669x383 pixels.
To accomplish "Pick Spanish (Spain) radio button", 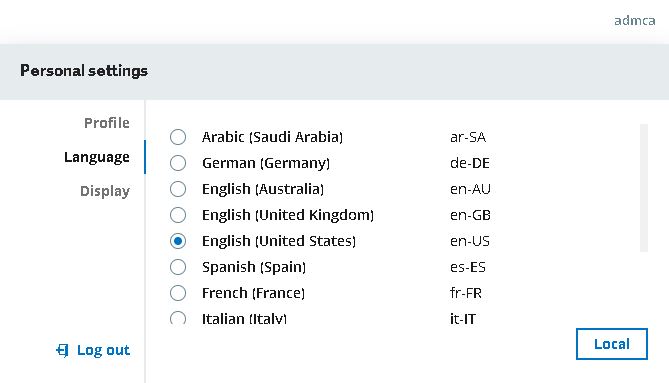I will 178,267.
